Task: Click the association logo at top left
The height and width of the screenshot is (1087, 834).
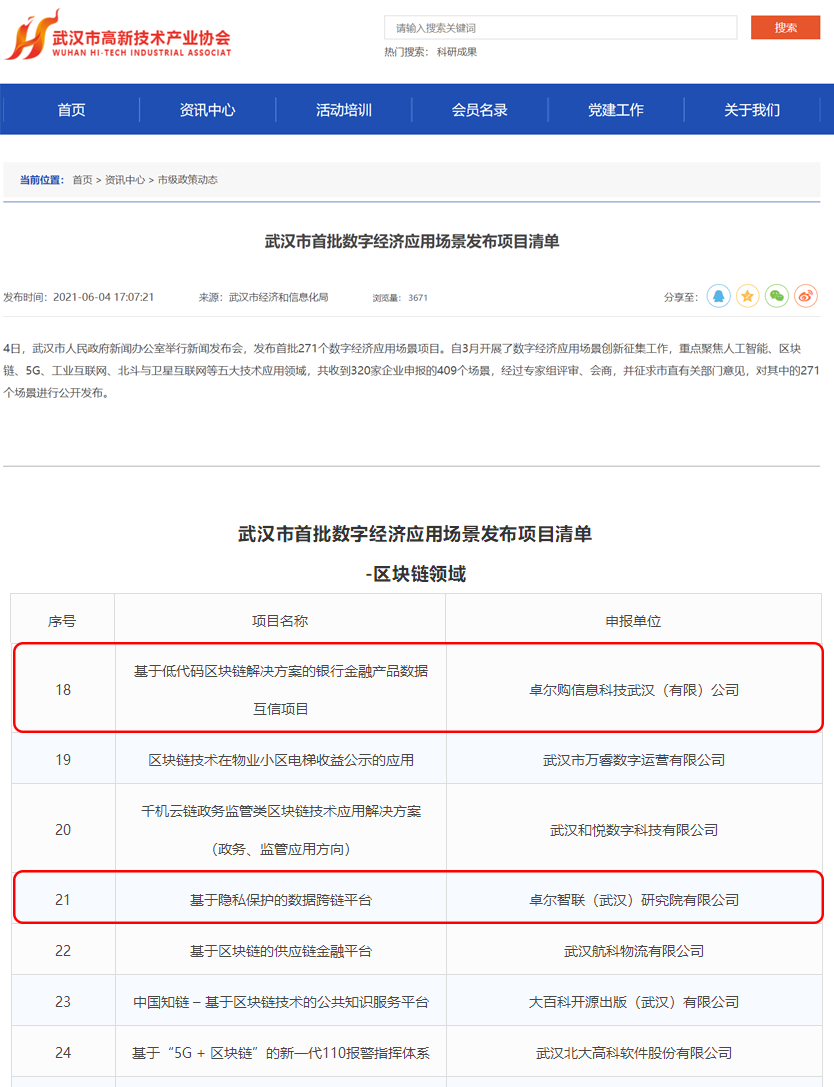Action: (118, 35)
